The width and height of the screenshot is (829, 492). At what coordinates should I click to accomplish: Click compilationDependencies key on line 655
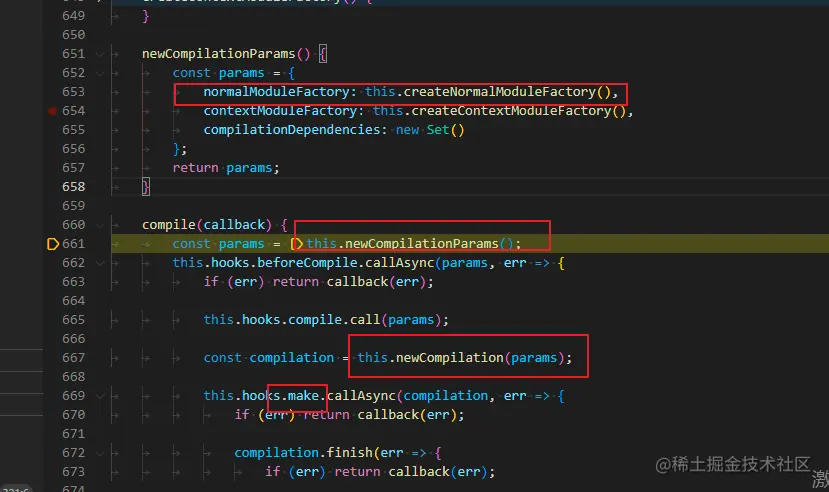[x=291, y=130]
